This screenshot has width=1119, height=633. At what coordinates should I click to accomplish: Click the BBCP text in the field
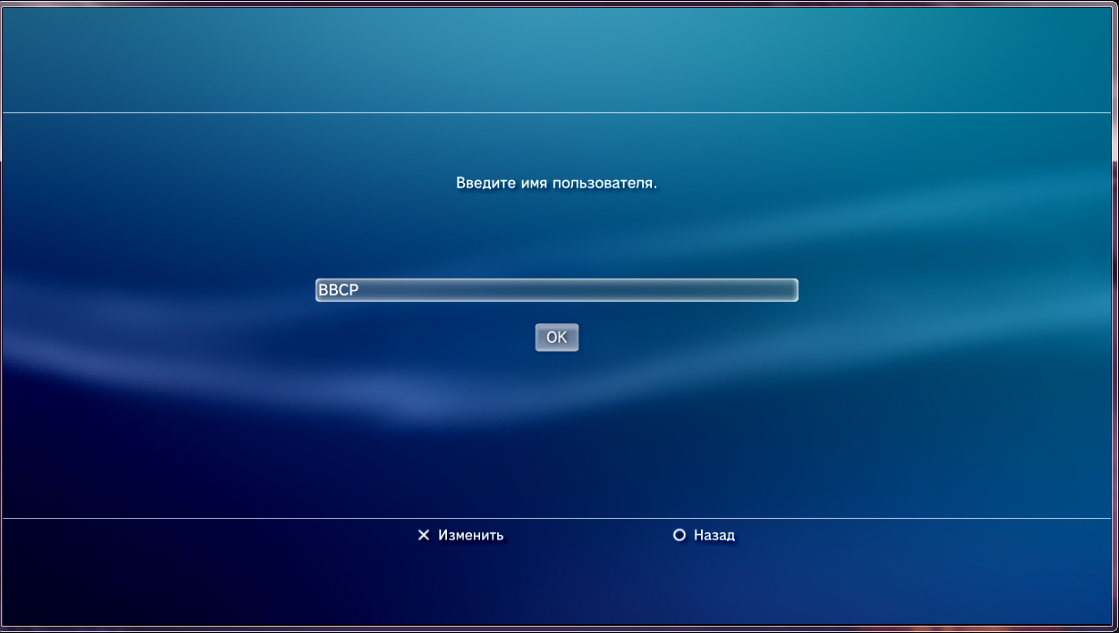pos(338,290)
